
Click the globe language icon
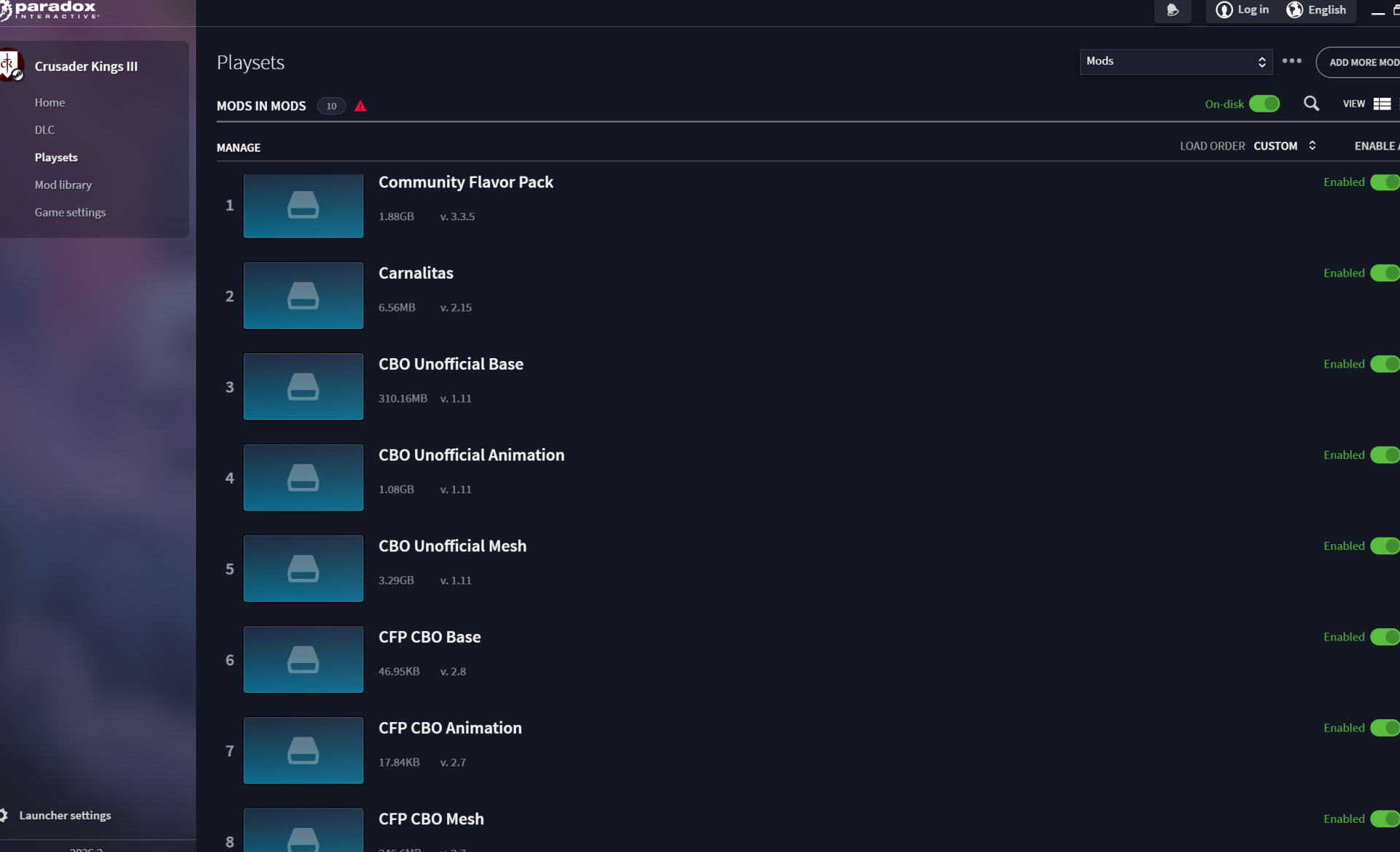[x=1294, y=9]
